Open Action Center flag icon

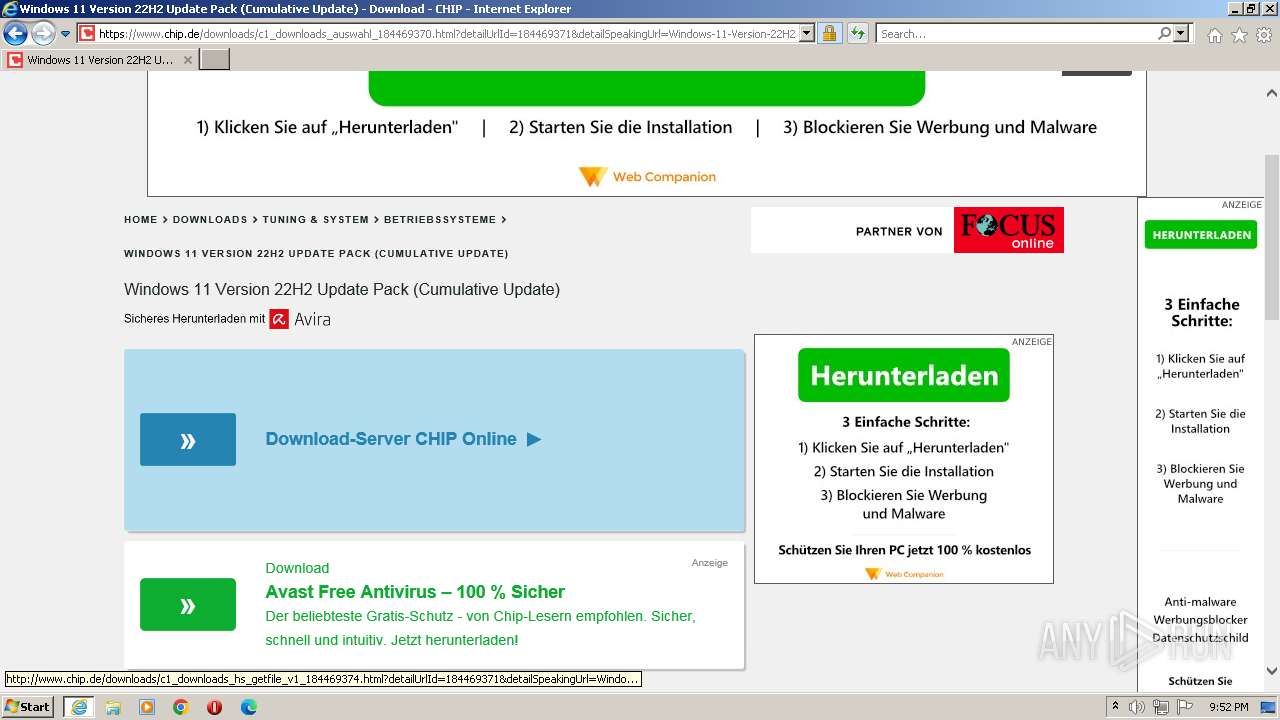1185,707
